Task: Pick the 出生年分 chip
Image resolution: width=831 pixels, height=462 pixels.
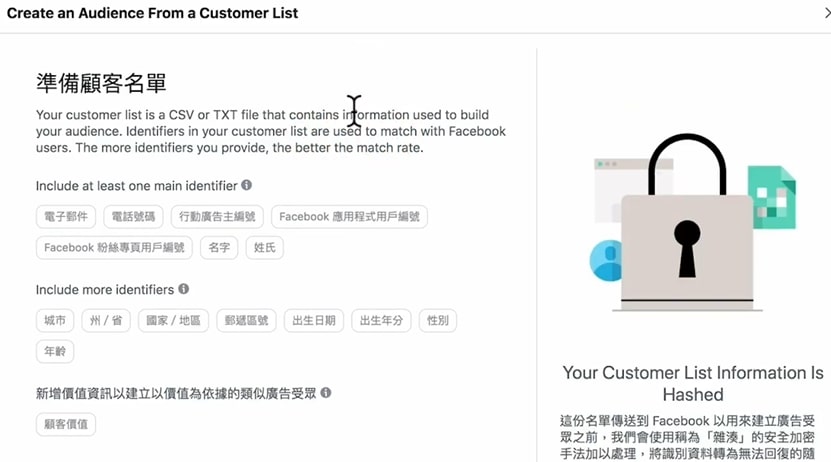Action: [x=381, y=321]
